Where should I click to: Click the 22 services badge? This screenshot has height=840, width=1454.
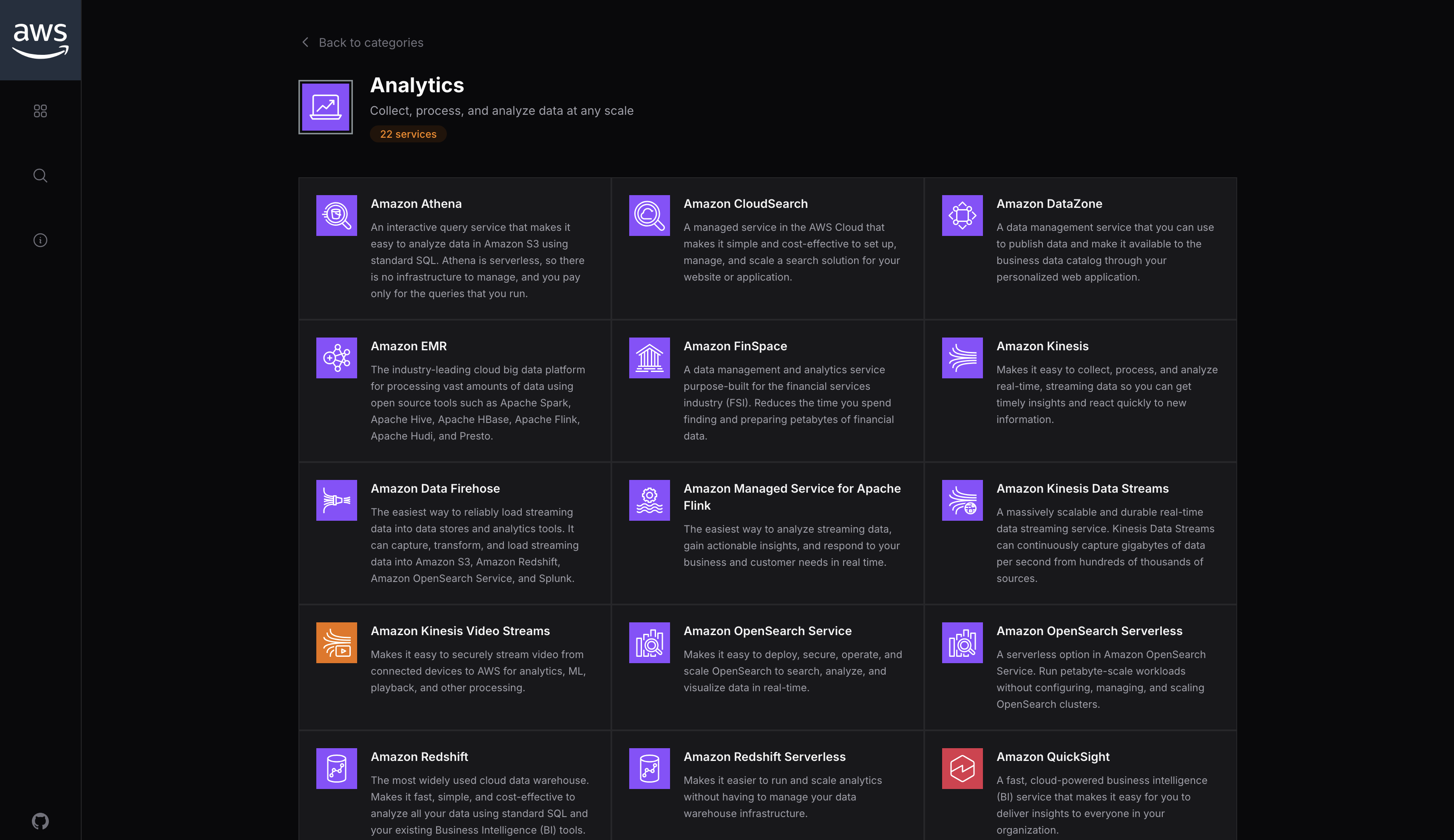coord(408,134)
